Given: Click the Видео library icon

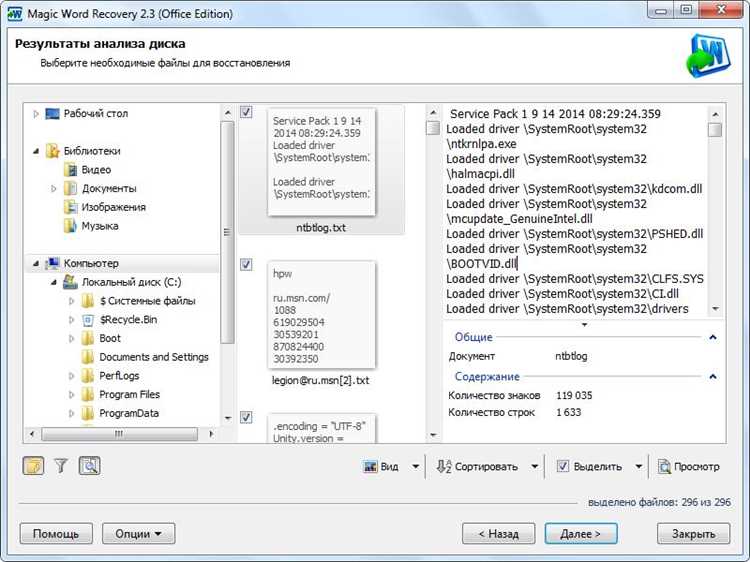Looking at the screenshot, I should click(70, 170).
